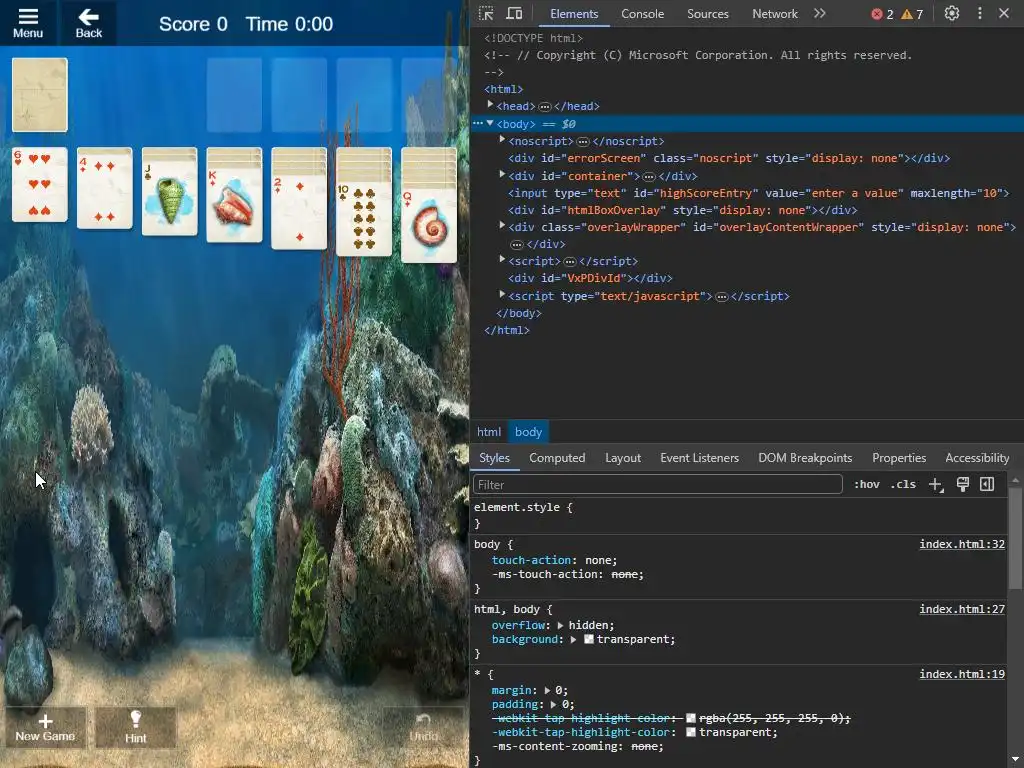The height and width of the screenshot is (768, 1024).
Task: Expand the head element node
Action: point(490,105)
